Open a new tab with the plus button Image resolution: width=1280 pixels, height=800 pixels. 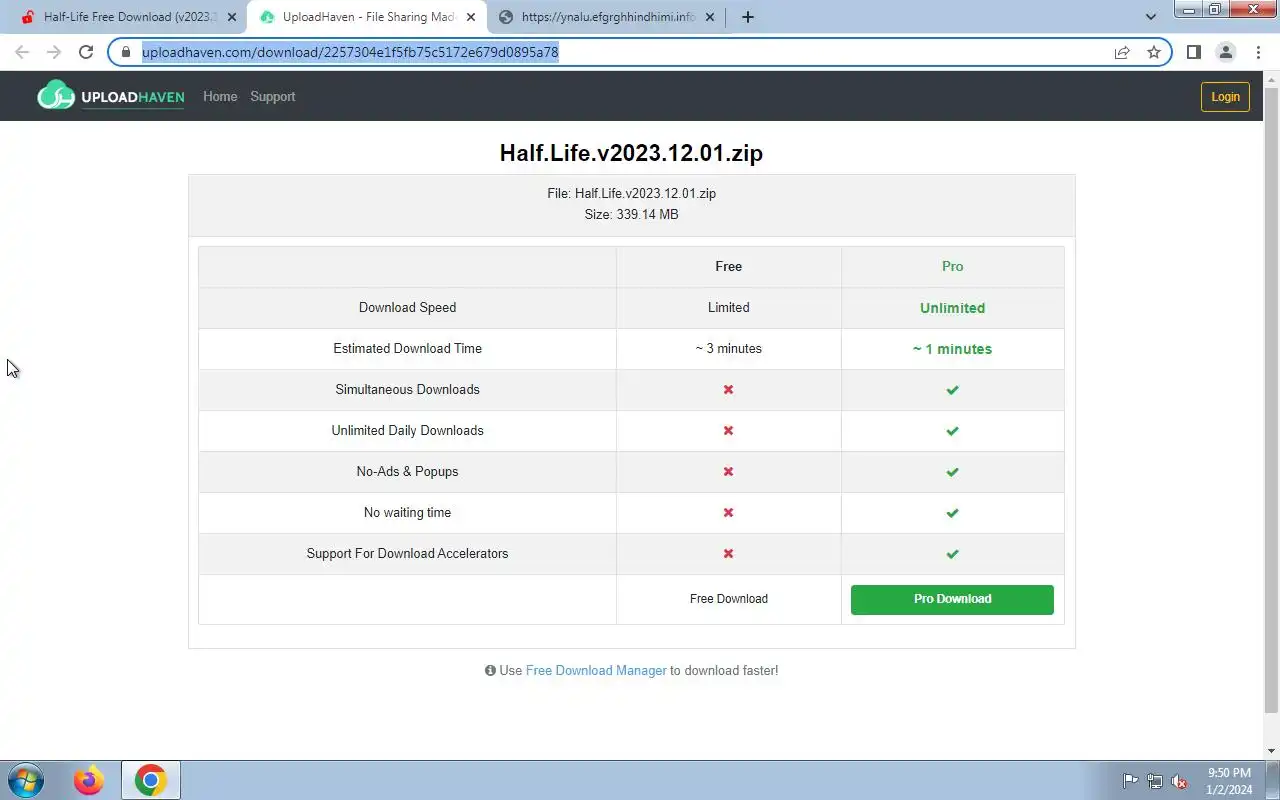(x=747, y=17)
